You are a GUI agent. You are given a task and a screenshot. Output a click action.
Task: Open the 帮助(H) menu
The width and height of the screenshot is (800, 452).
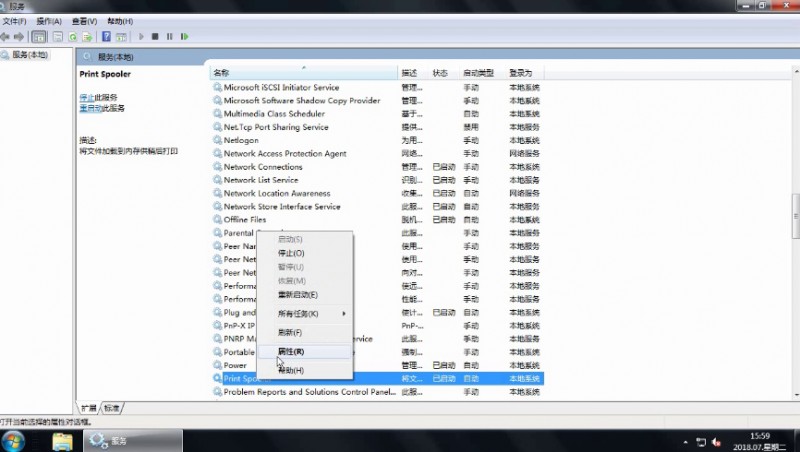pos(120,21)
